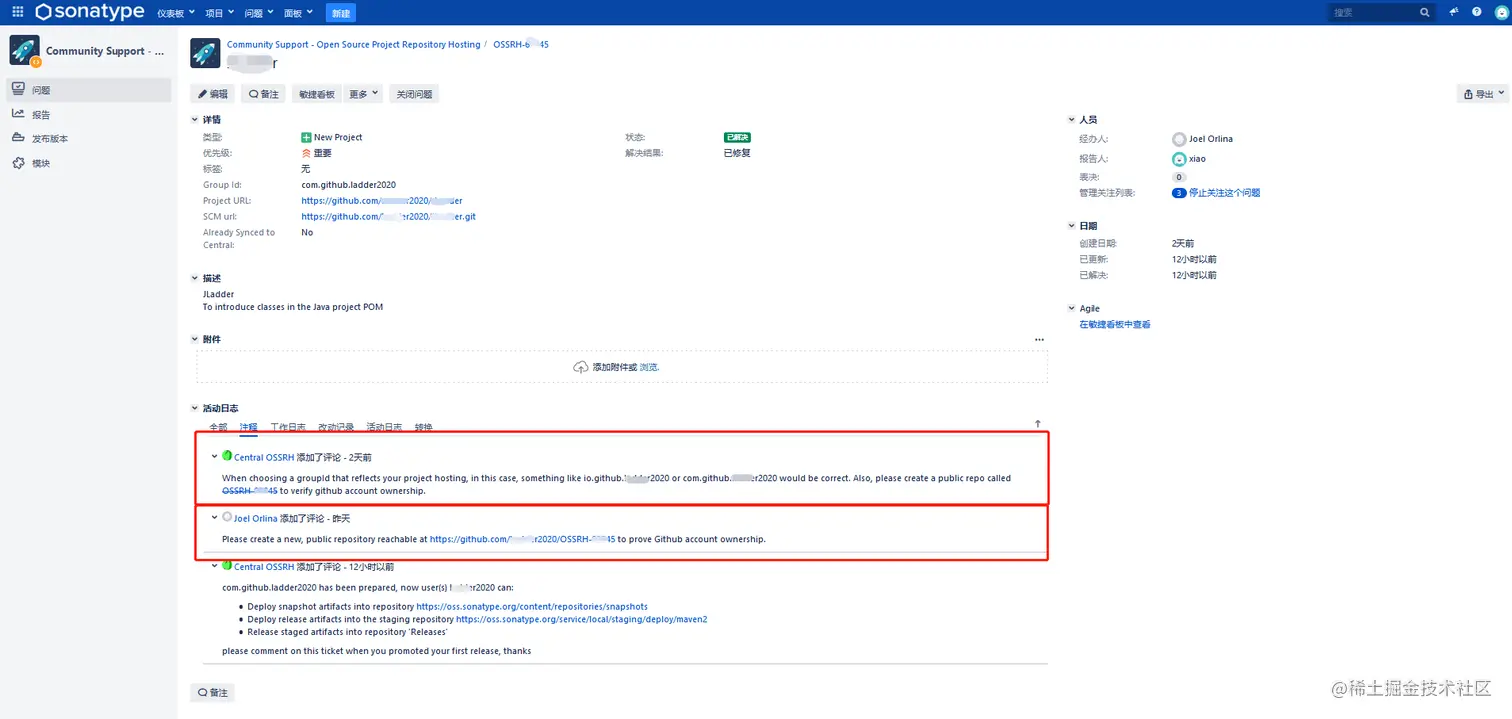Click the sort order arrow in activity log

coord(1037,424)
